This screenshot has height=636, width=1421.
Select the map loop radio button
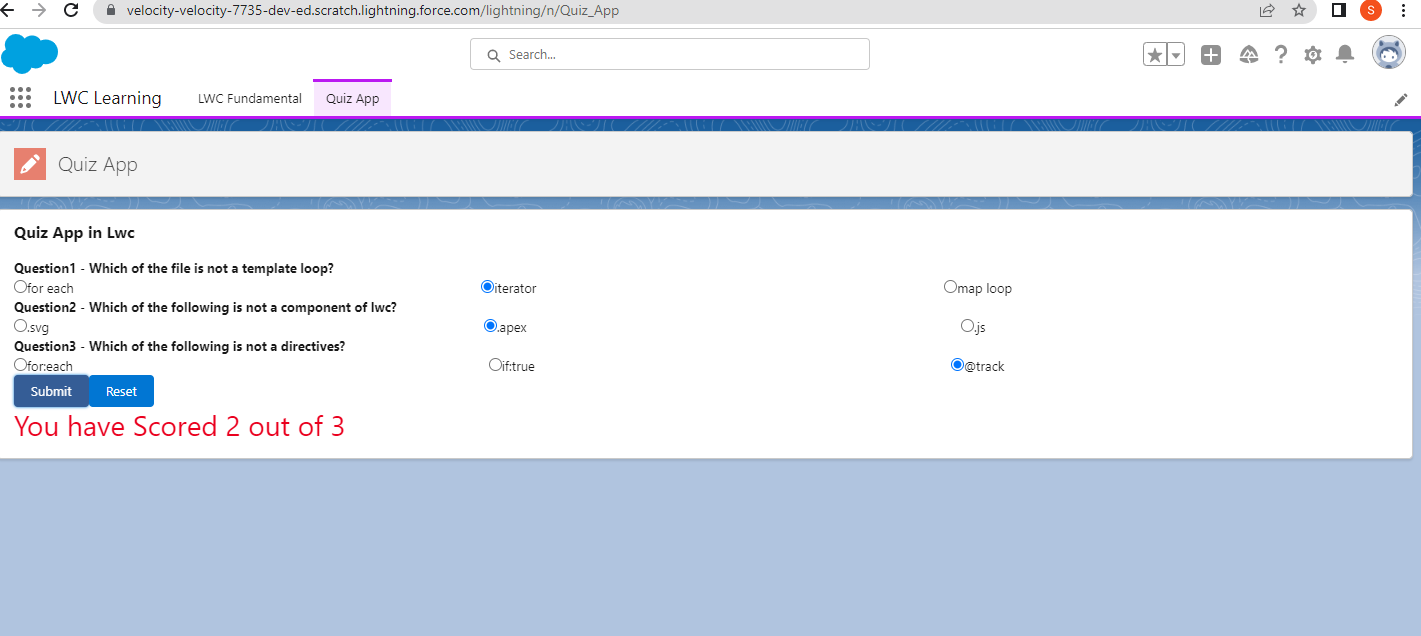[x=950, y=286]
